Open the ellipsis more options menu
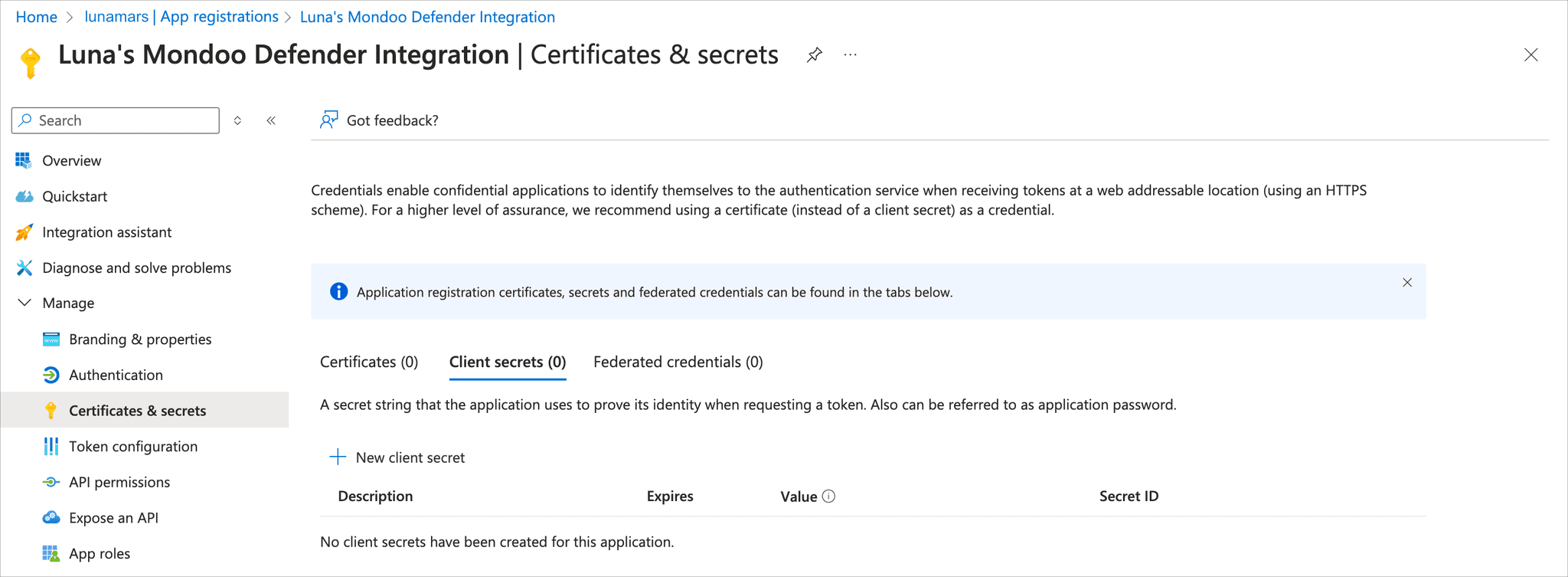 [850, 55]
